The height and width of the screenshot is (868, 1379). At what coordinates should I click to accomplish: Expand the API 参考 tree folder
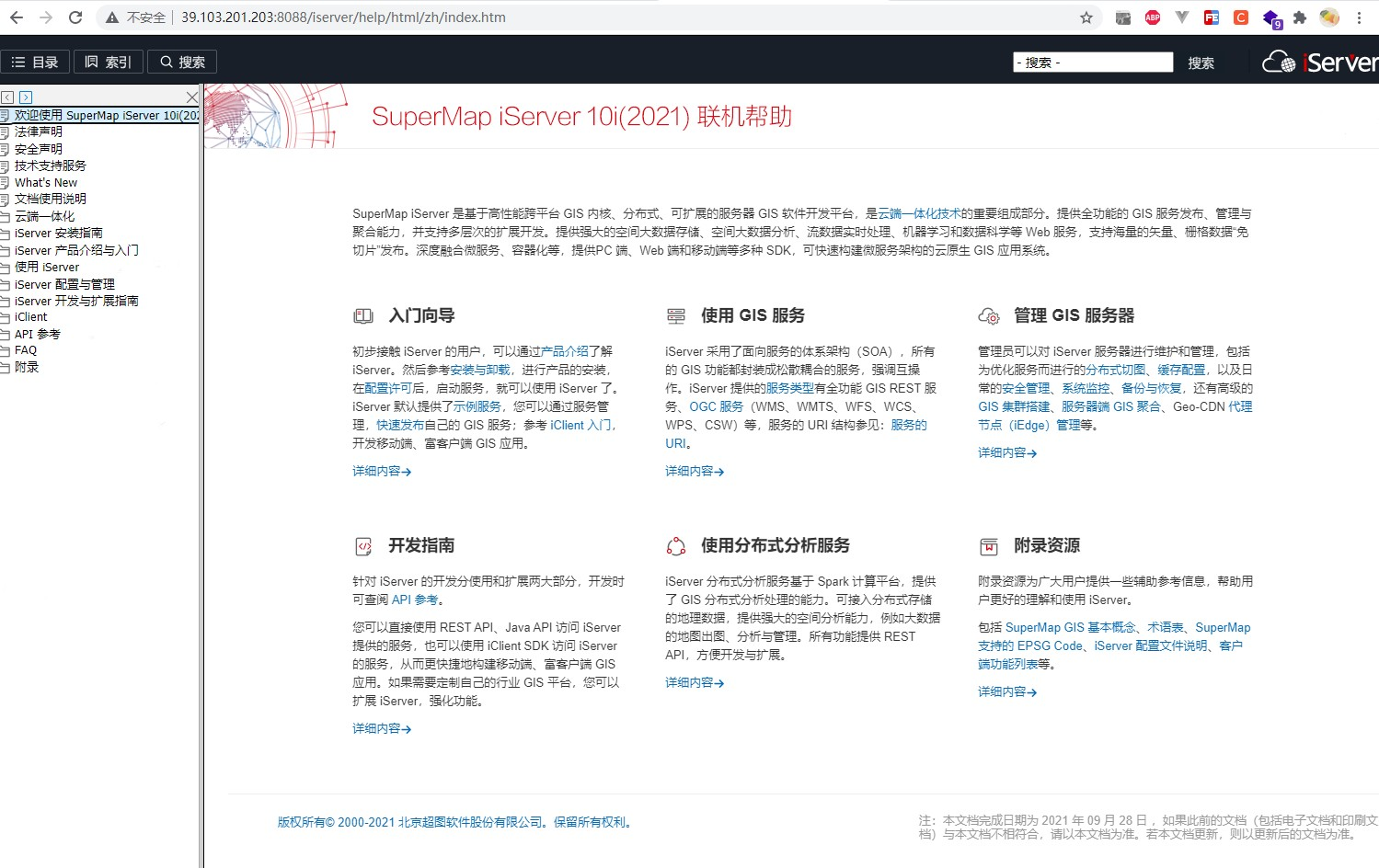click(x=38, y=334)
